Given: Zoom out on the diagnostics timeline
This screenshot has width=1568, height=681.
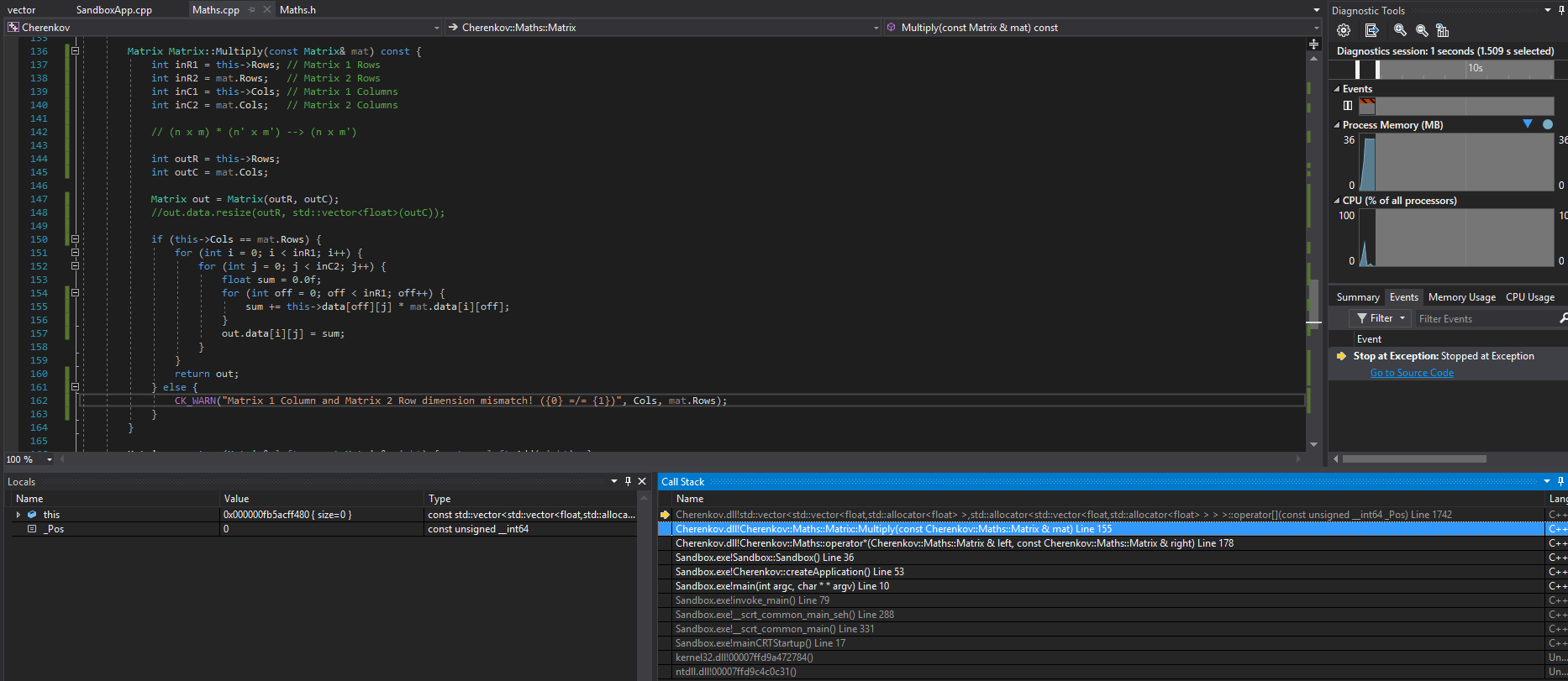Looking at the screenshot, I should point(1422,30).
